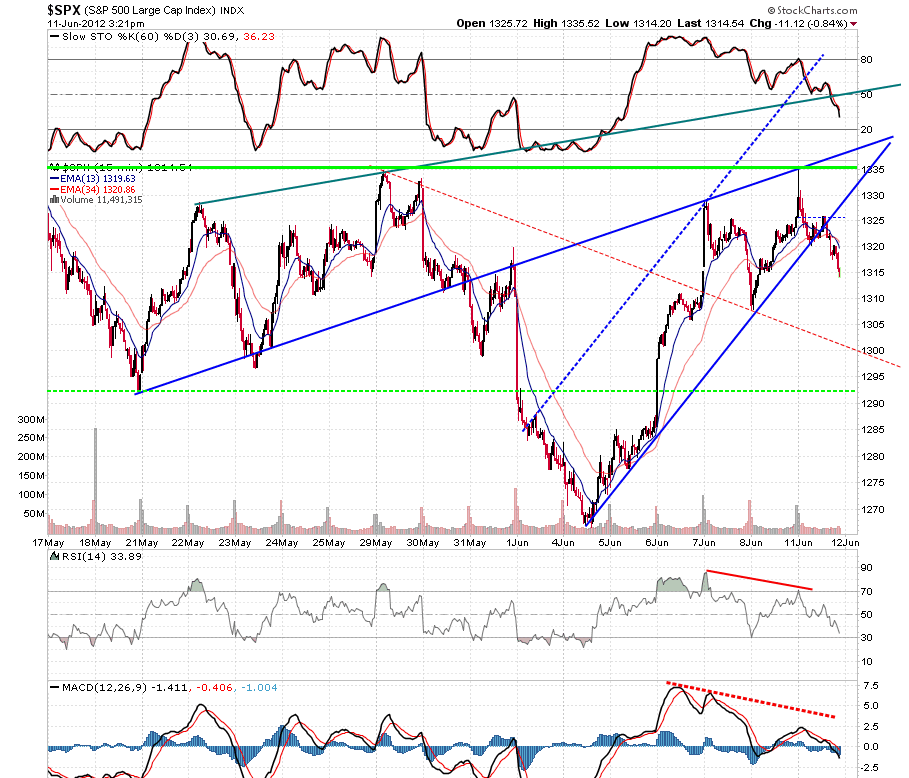Click the $SPX ticker symbol title
This screenshot has width=909, height=778.
[x=64, y=10]
